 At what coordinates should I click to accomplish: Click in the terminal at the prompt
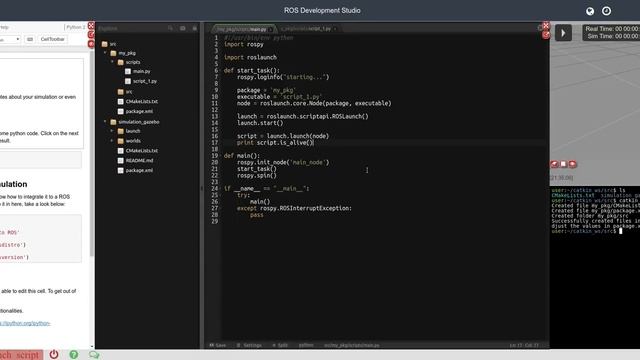621,231
